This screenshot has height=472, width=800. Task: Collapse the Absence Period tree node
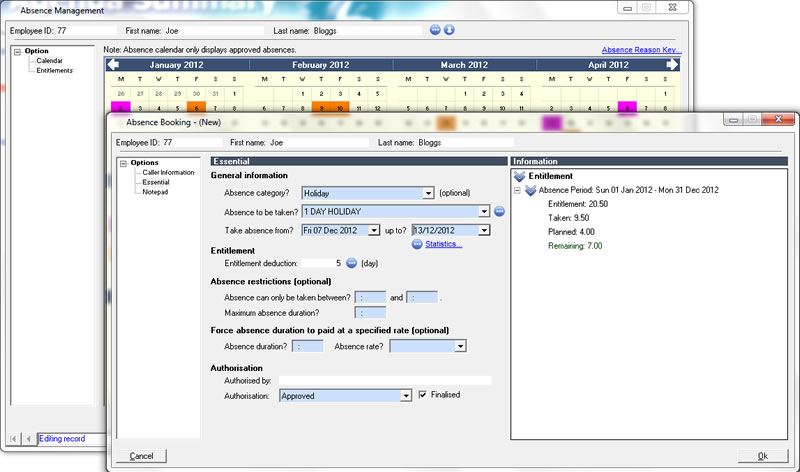click(x=517, y=189)
